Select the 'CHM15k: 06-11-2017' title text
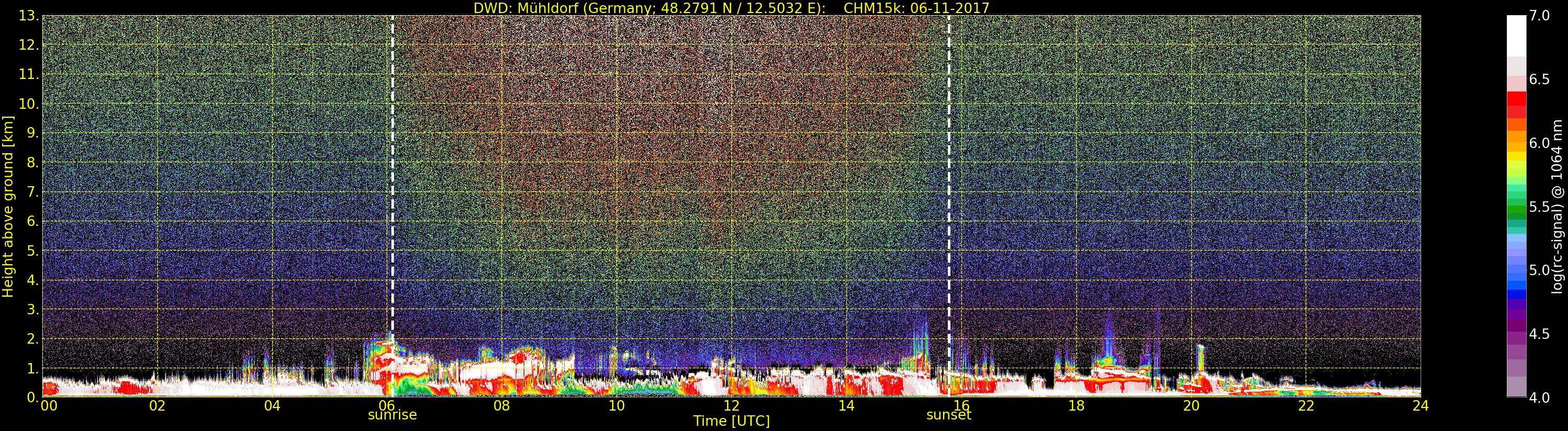Screen dimensions: 1568x431 coord(916,8)
